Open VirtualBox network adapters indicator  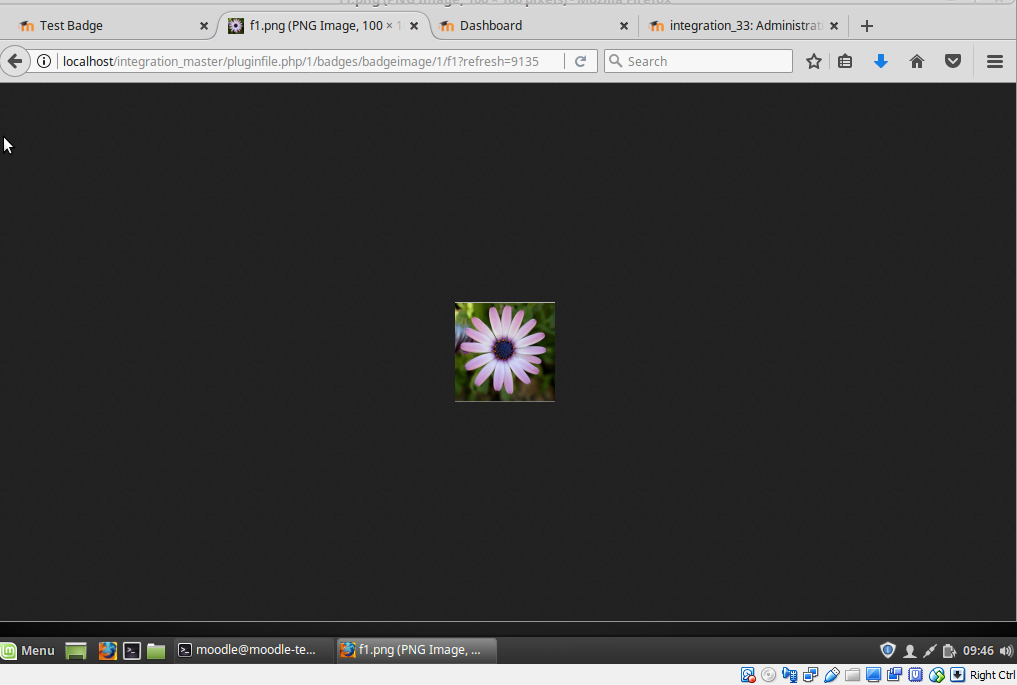pos(811,675)
